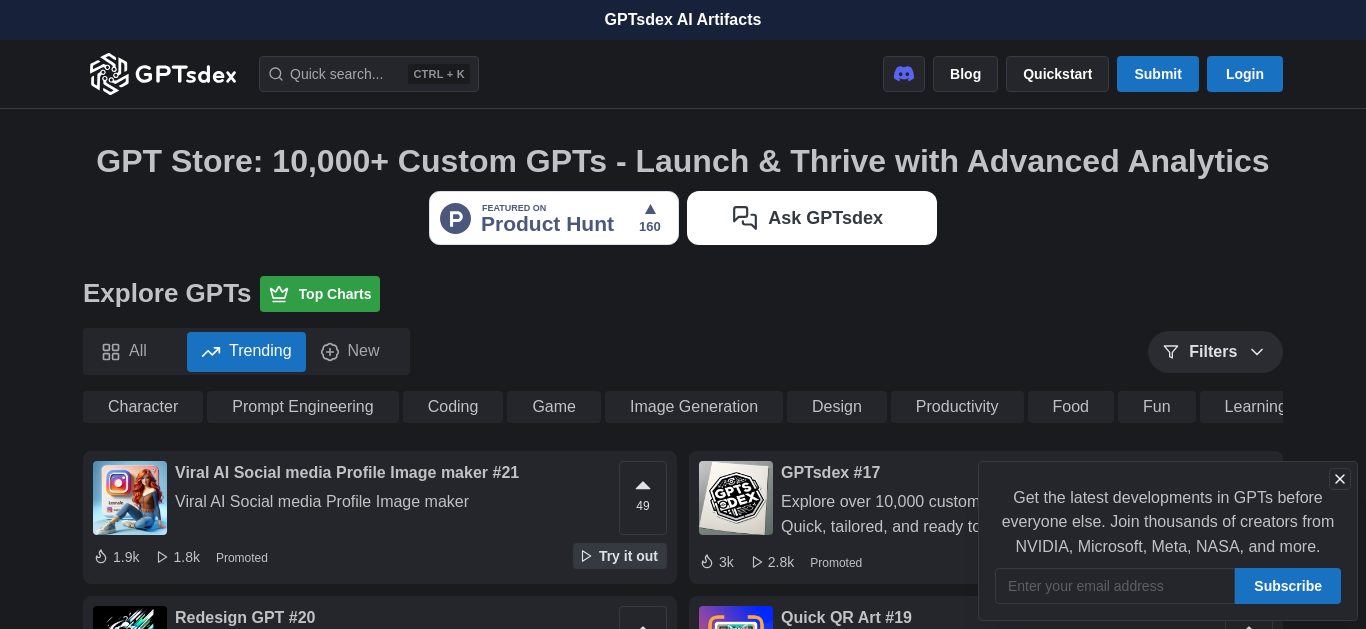Open the GPTsdex #17 title link
The height and width of the screenshot is (629, 1366).
[x=831, y=472]
